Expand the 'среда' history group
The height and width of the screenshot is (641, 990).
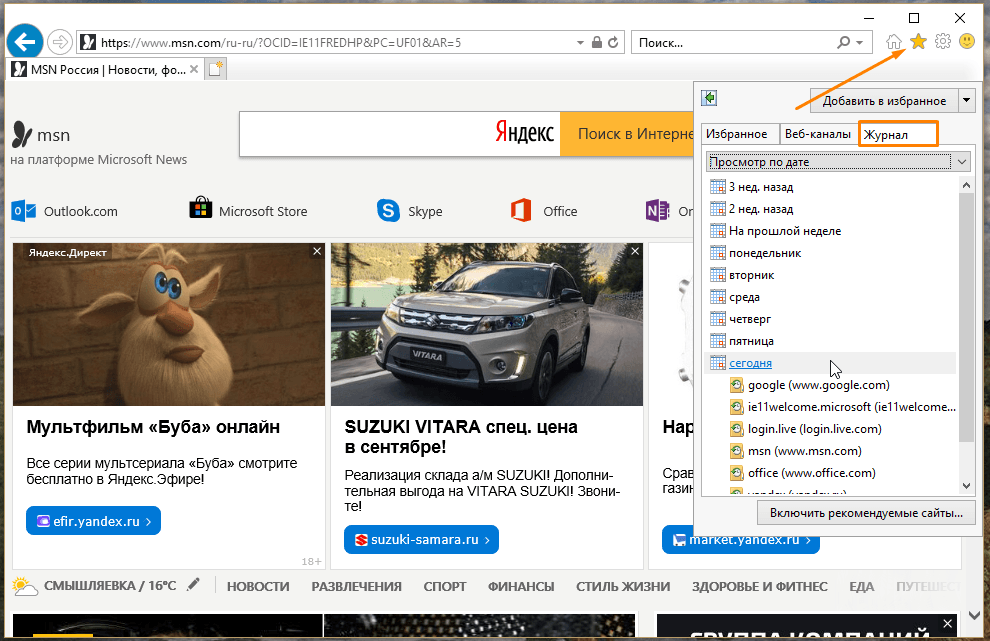[x=744, y=297]
